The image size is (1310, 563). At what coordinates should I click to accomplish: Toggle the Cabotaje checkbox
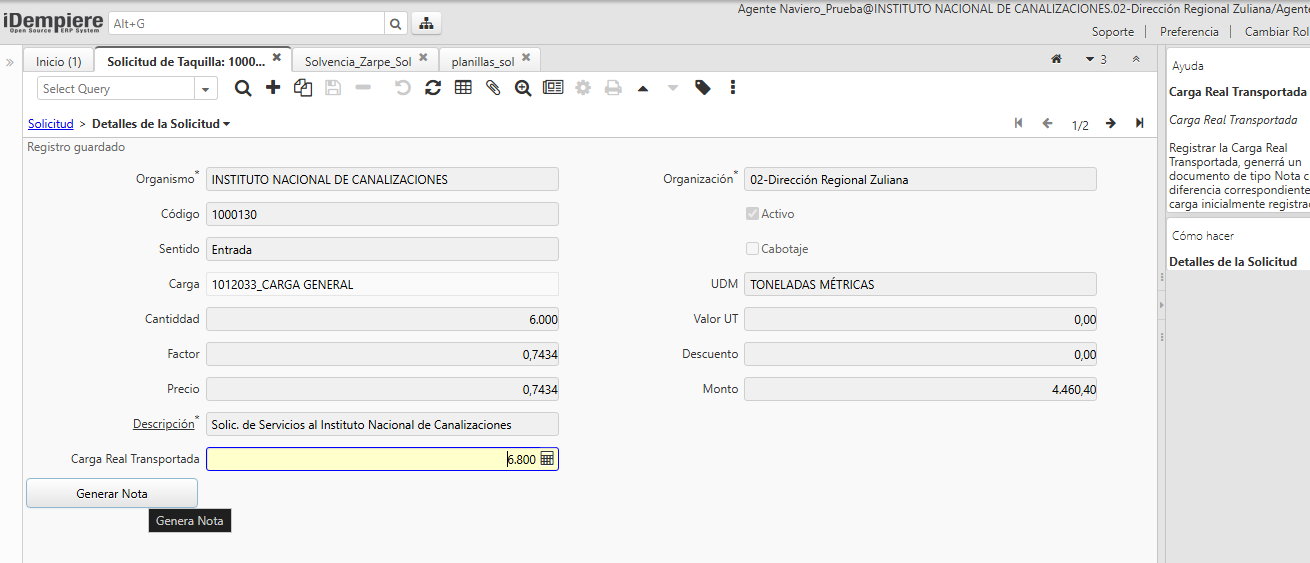click(x=752, y=249)
